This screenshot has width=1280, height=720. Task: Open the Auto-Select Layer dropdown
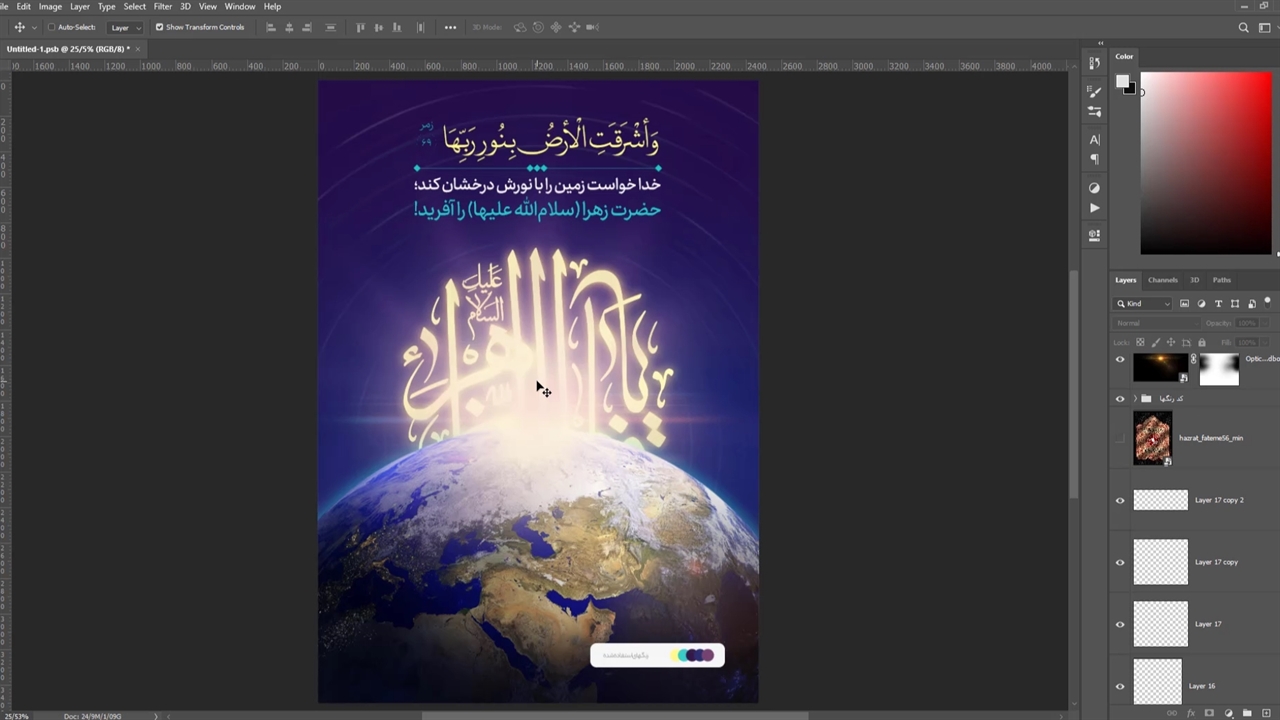click(125, 28)
